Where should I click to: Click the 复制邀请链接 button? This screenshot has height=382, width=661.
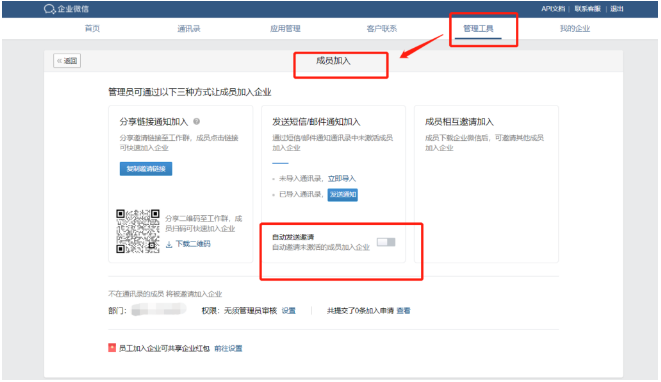146,169
